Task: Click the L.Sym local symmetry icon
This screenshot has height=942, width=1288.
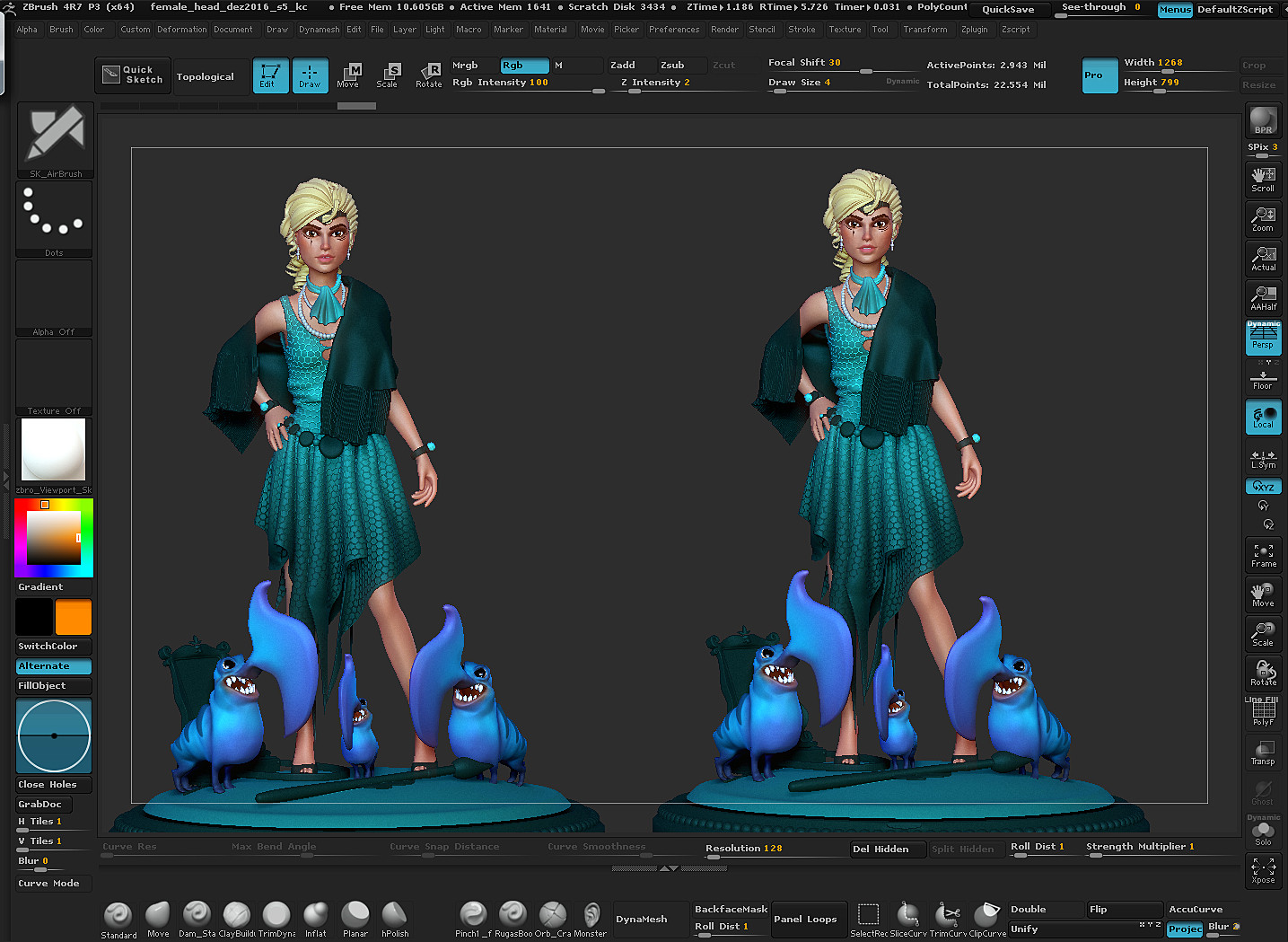Action: click(1263, 460)
